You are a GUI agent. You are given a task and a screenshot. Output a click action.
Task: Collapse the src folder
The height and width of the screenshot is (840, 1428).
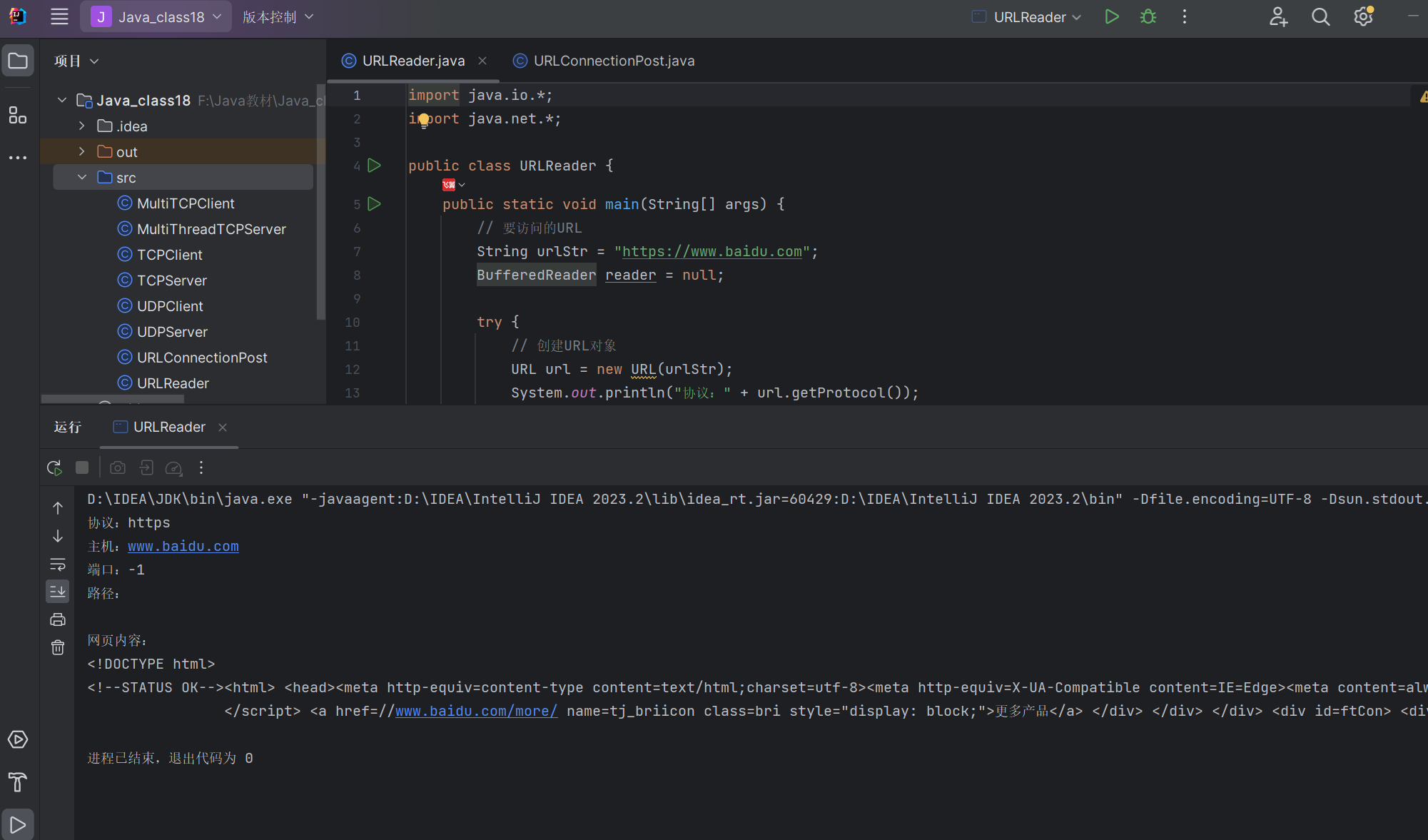[x=82, y=178]
